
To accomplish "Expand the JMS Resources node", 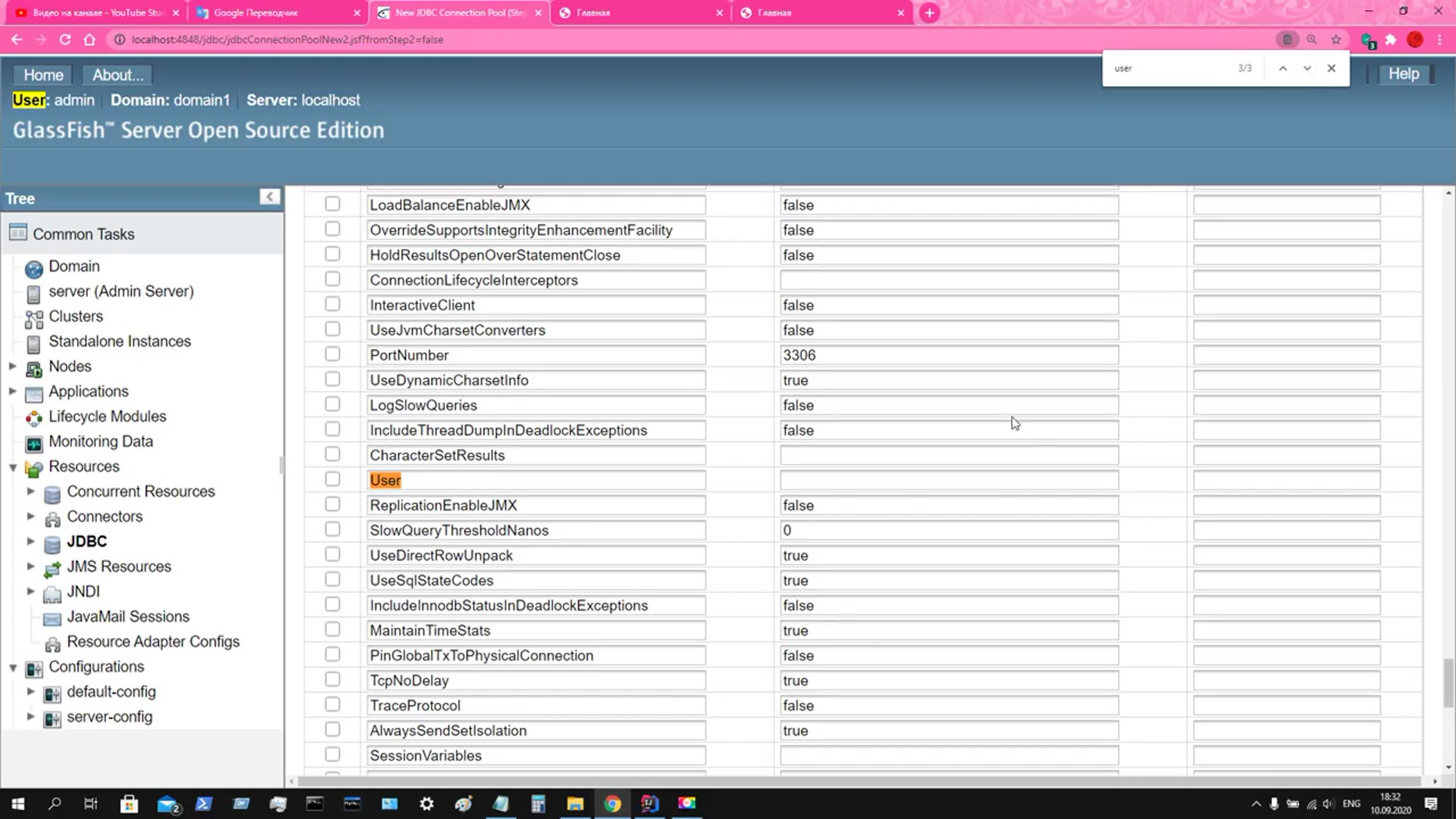I will (x=31, y=566).
